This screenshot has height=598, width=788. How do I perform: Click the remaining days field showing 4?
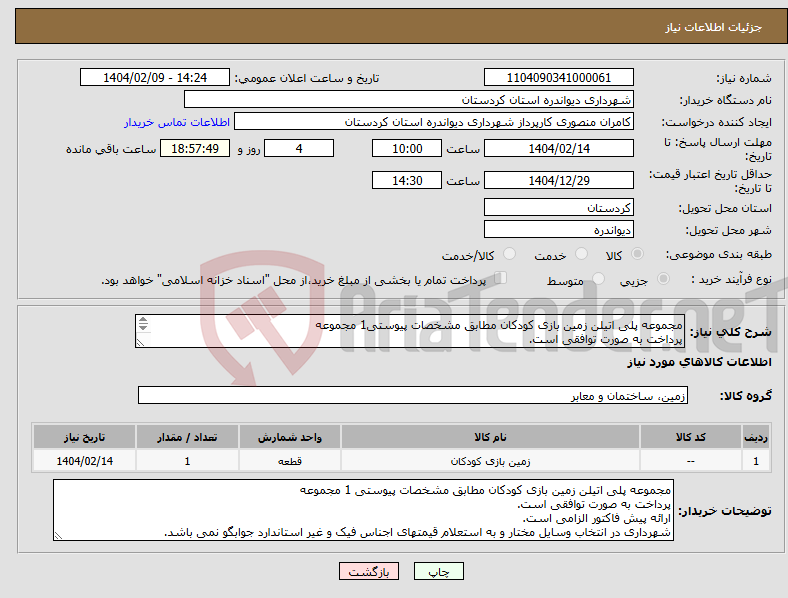299,148
